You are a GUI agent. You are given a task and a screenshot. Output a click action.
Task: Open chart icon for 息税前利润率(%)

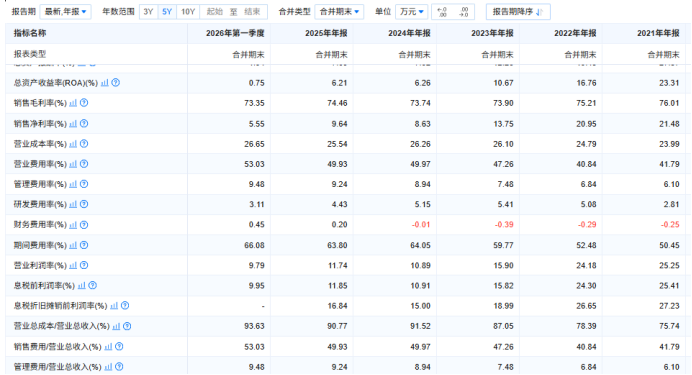(x=82, y=285)
